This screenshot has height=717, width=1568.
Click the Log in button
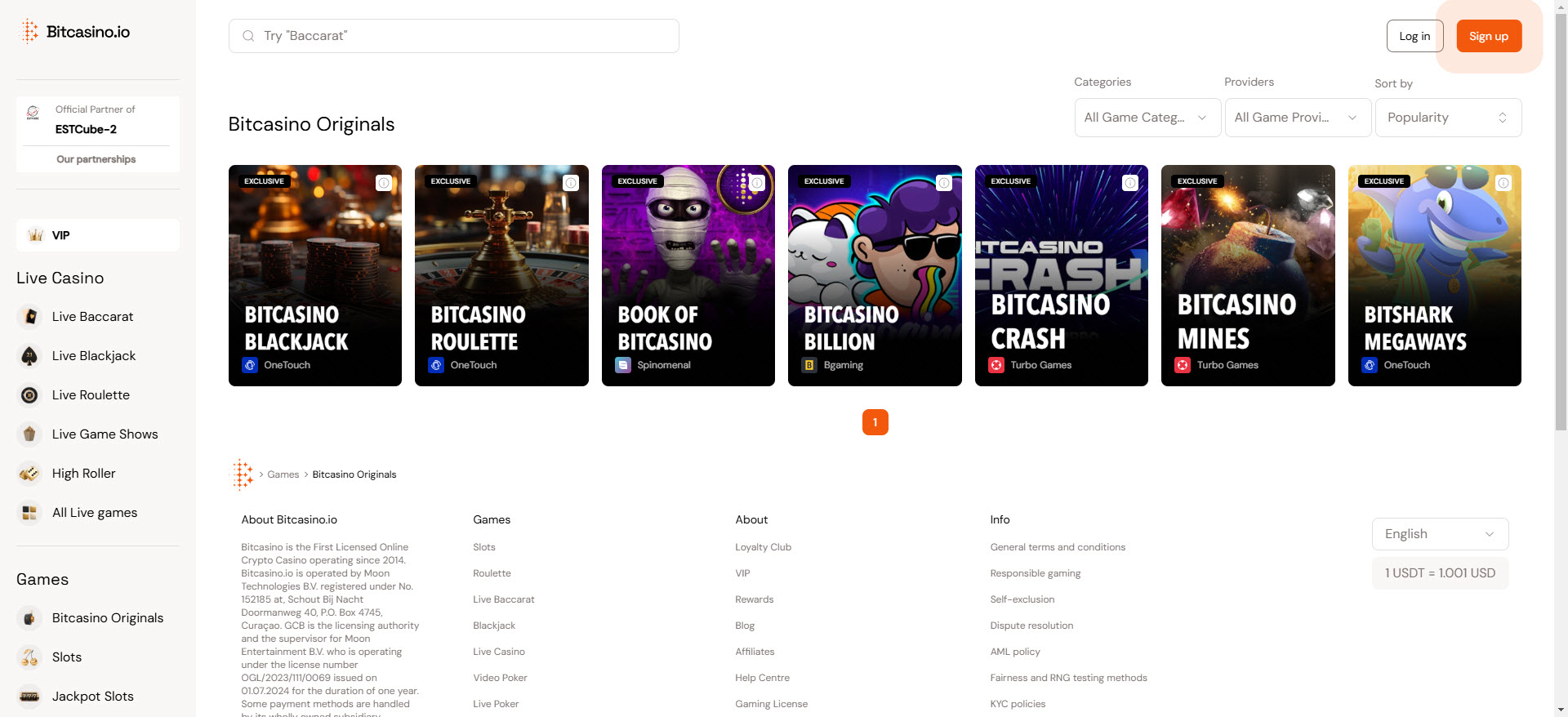(1414, 36)
